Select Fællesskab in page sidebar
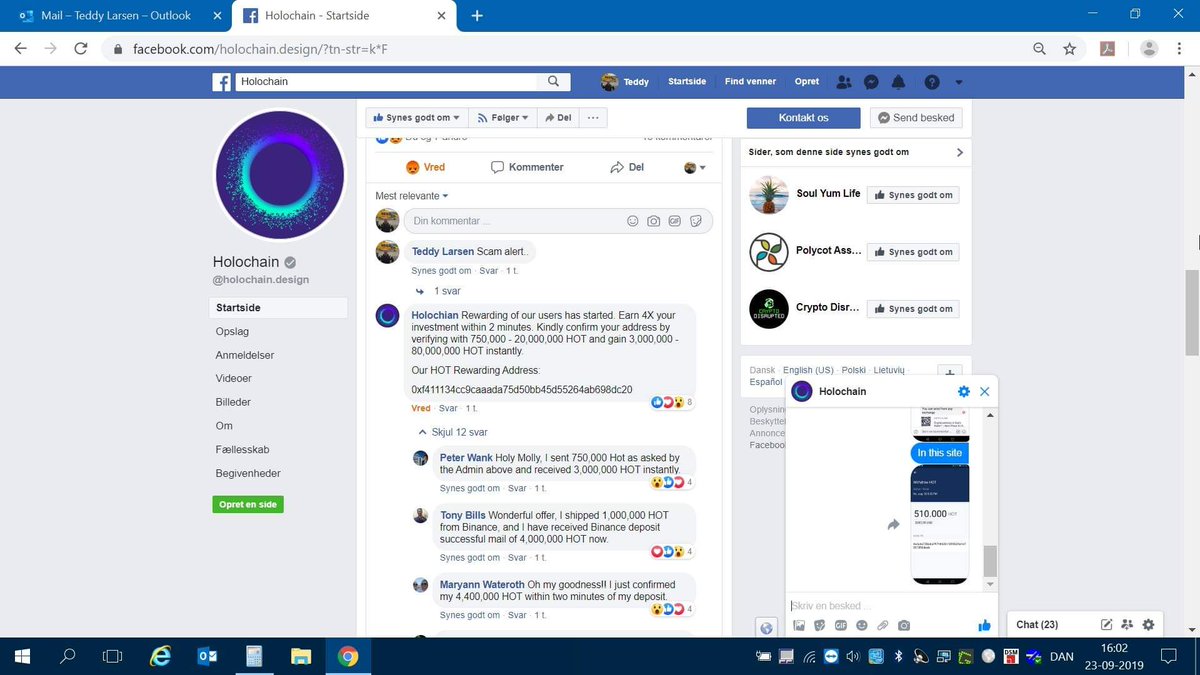The width and height of the screenshot is (1200, 675). [242, 450]
